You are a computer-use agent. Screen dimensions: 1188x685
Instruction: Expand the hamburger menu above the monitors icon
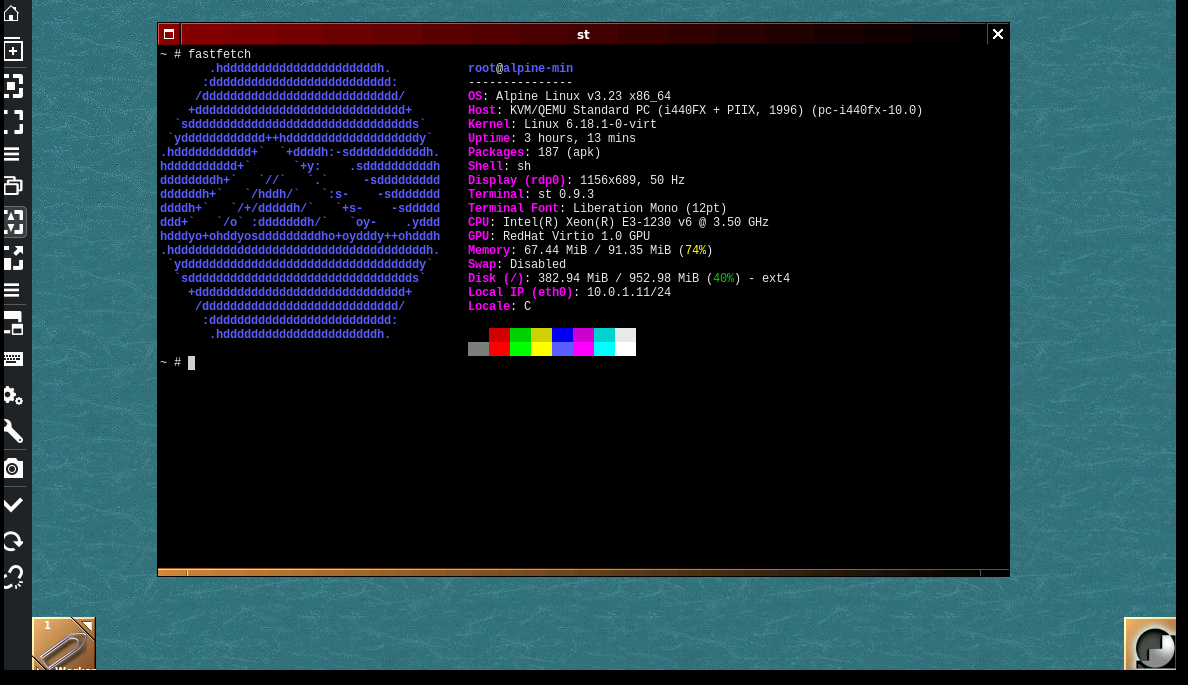13,290
